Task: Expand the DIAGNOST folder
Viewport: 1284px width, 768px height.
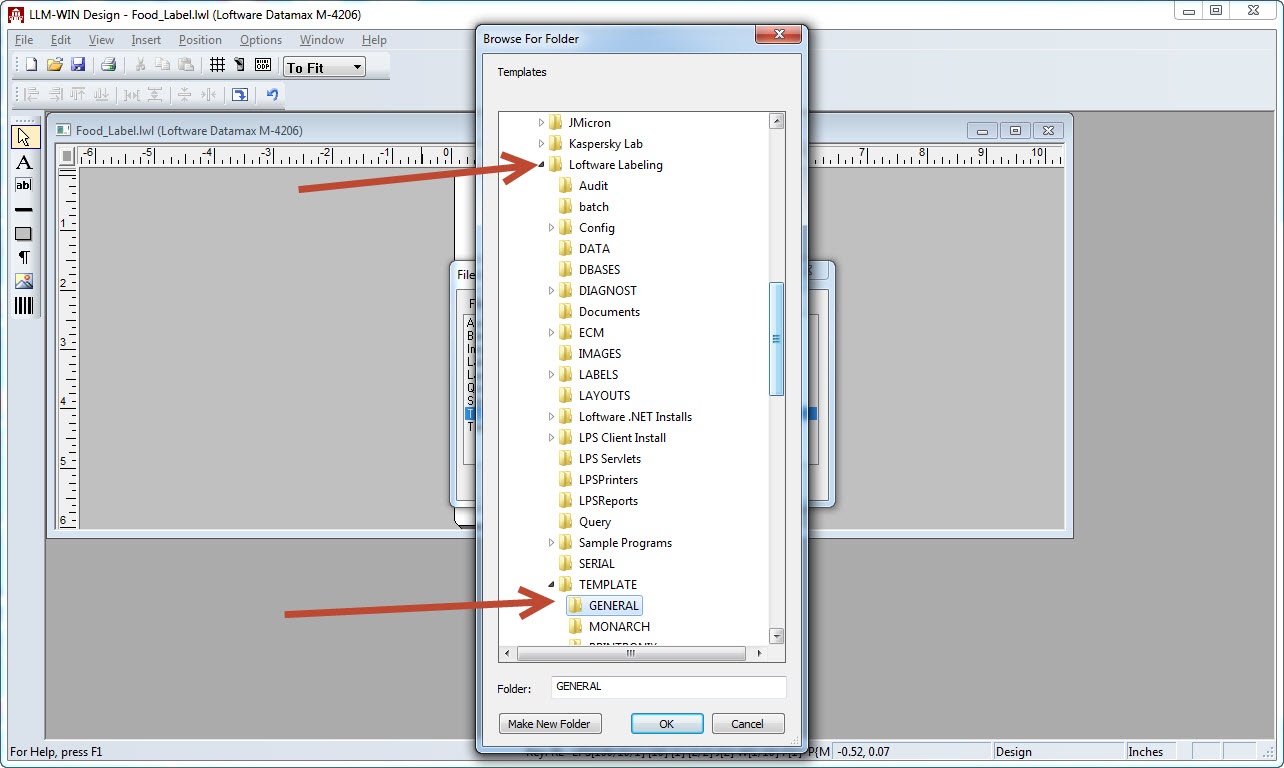Action: 552,291
